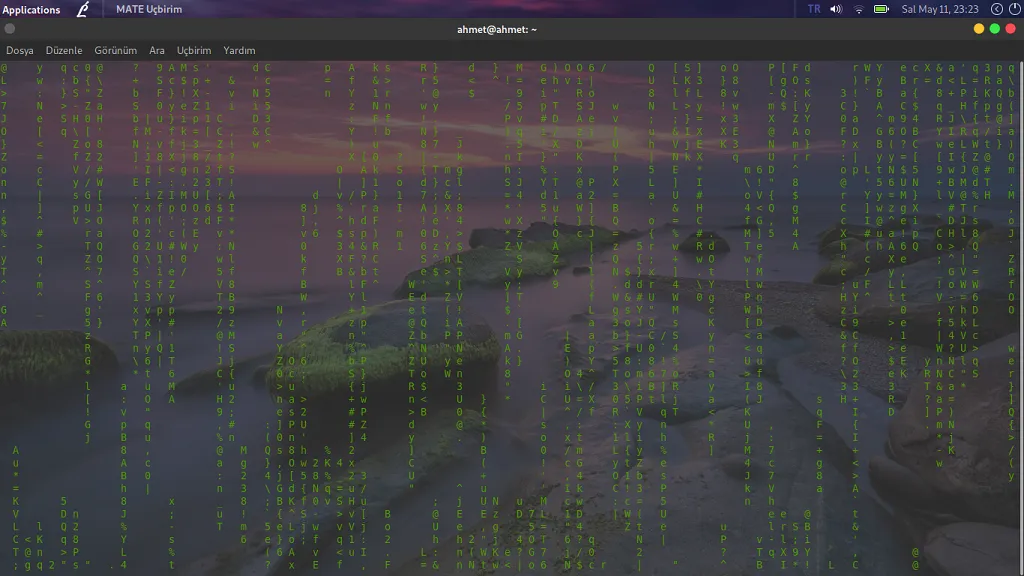Open the Düzenle menu
The image size is (1024, 576).
point(64,50)
